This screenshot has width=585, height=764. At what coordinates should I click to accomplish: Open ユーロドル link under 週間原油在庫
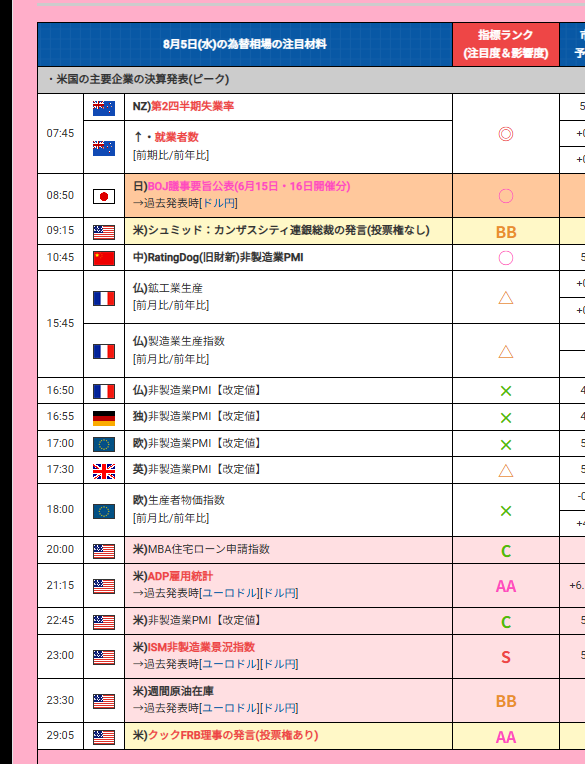pyautogui.click(x=230, y=708)
